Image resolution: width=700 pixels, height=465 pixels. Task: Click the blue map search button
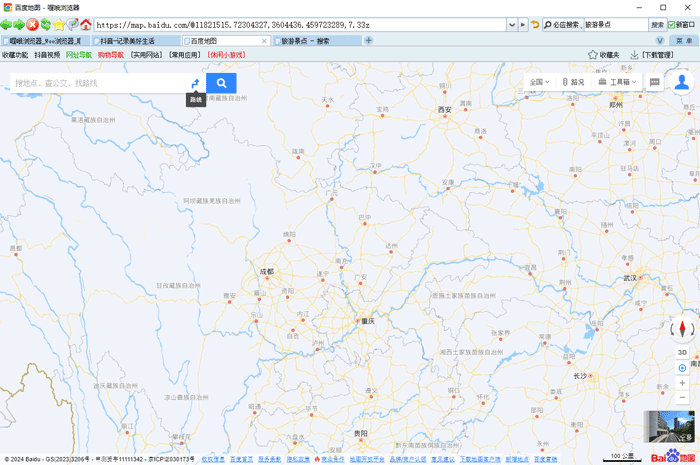(x=221, y=83)
